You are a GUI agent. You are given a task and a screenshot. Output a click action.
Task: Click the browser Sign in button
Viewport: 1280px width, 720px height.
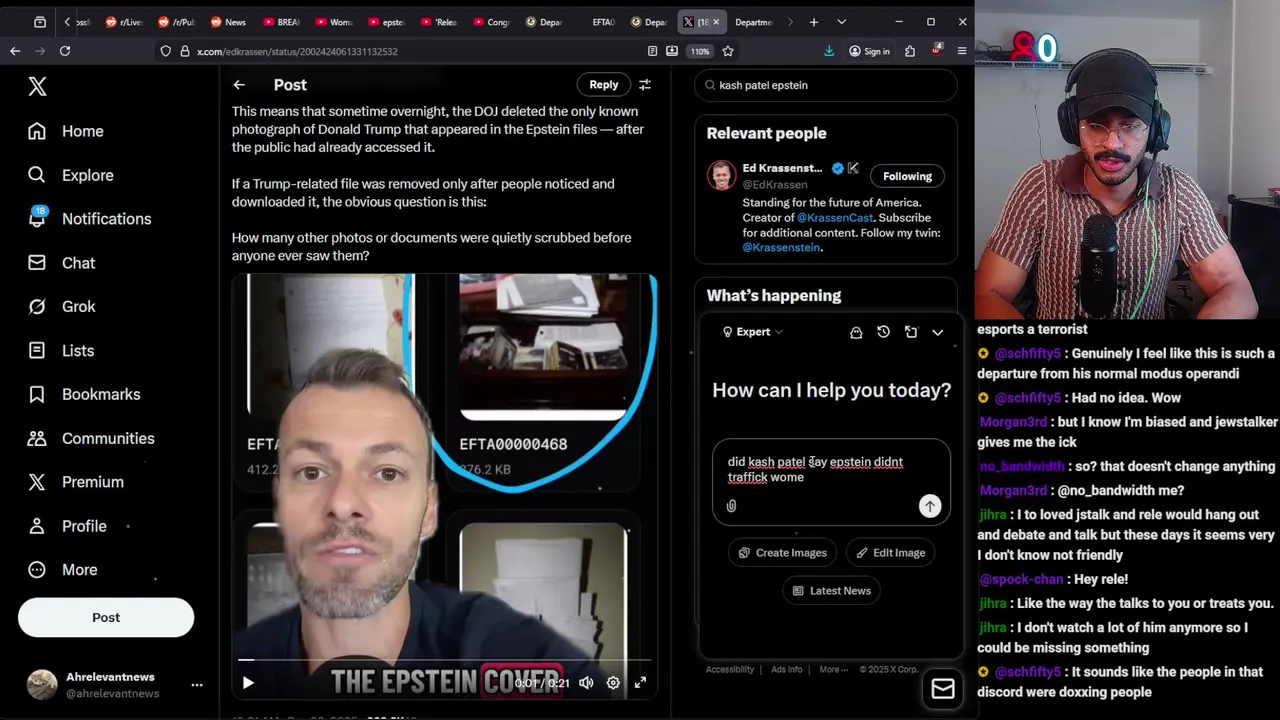869,51
